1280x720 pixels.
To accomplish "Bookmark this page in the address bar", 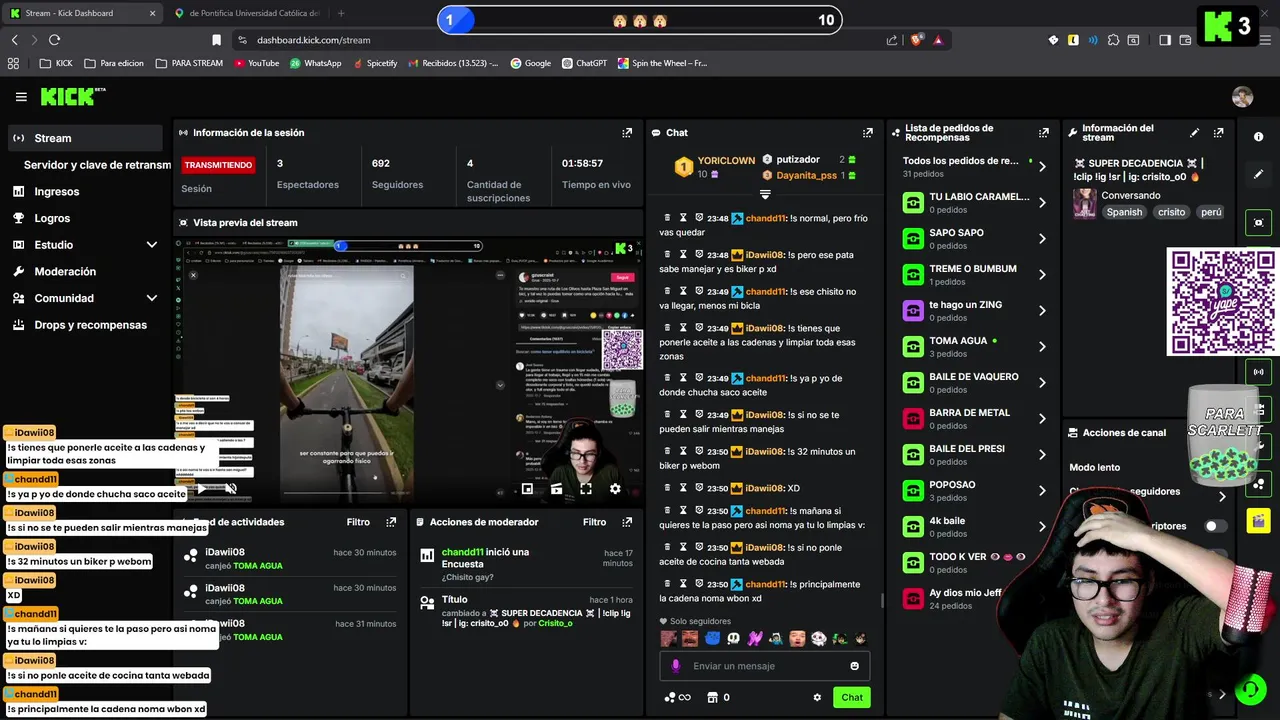I will [216, 40].
